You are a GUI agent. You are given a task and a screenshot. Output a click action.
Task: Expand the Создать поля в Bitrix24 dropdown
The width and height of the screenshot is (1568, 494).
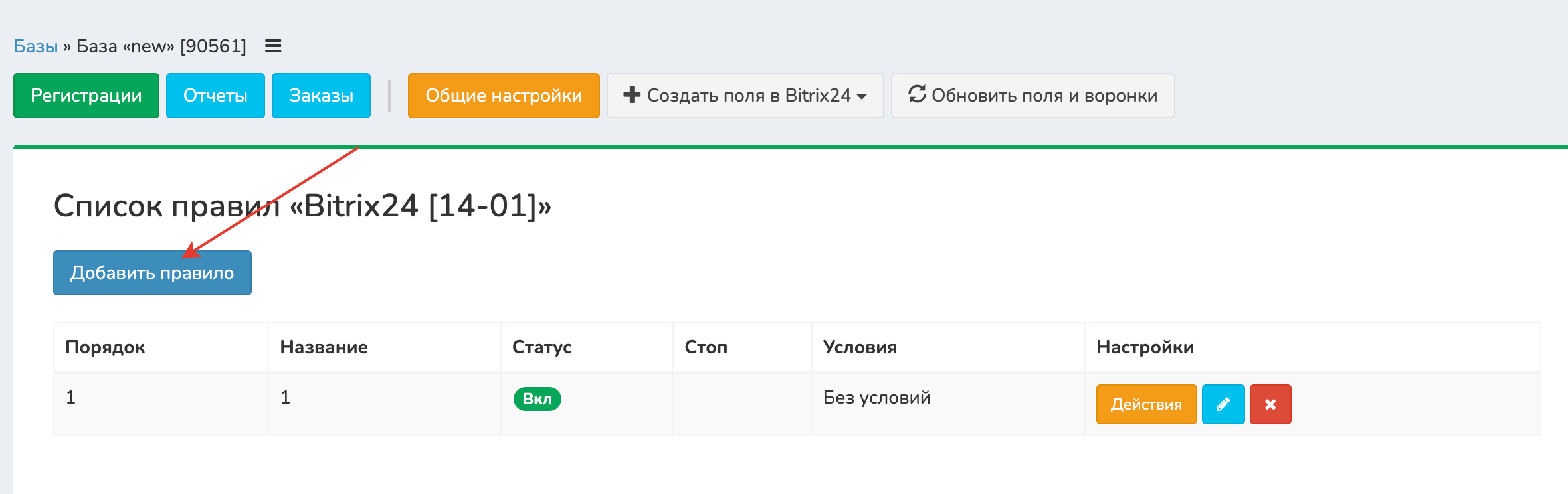745,96
